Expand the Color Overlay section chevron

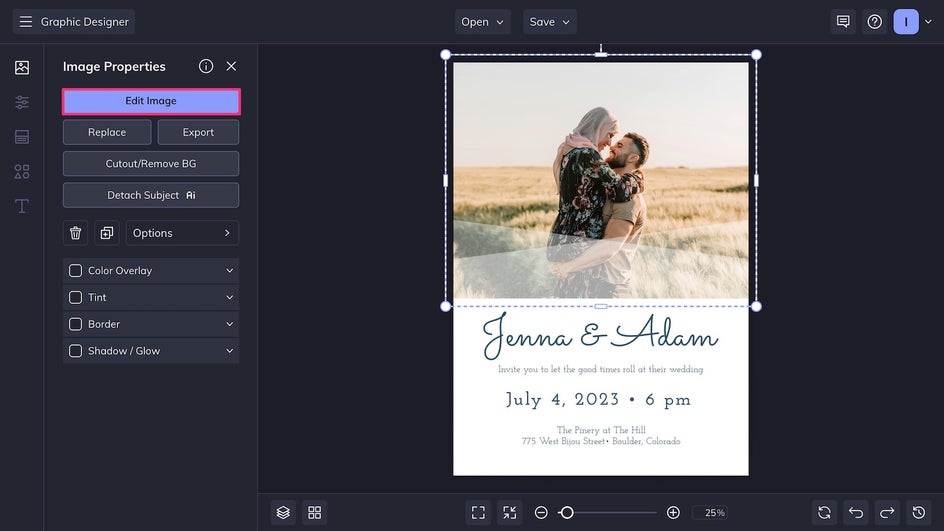[x=229, y=271]
